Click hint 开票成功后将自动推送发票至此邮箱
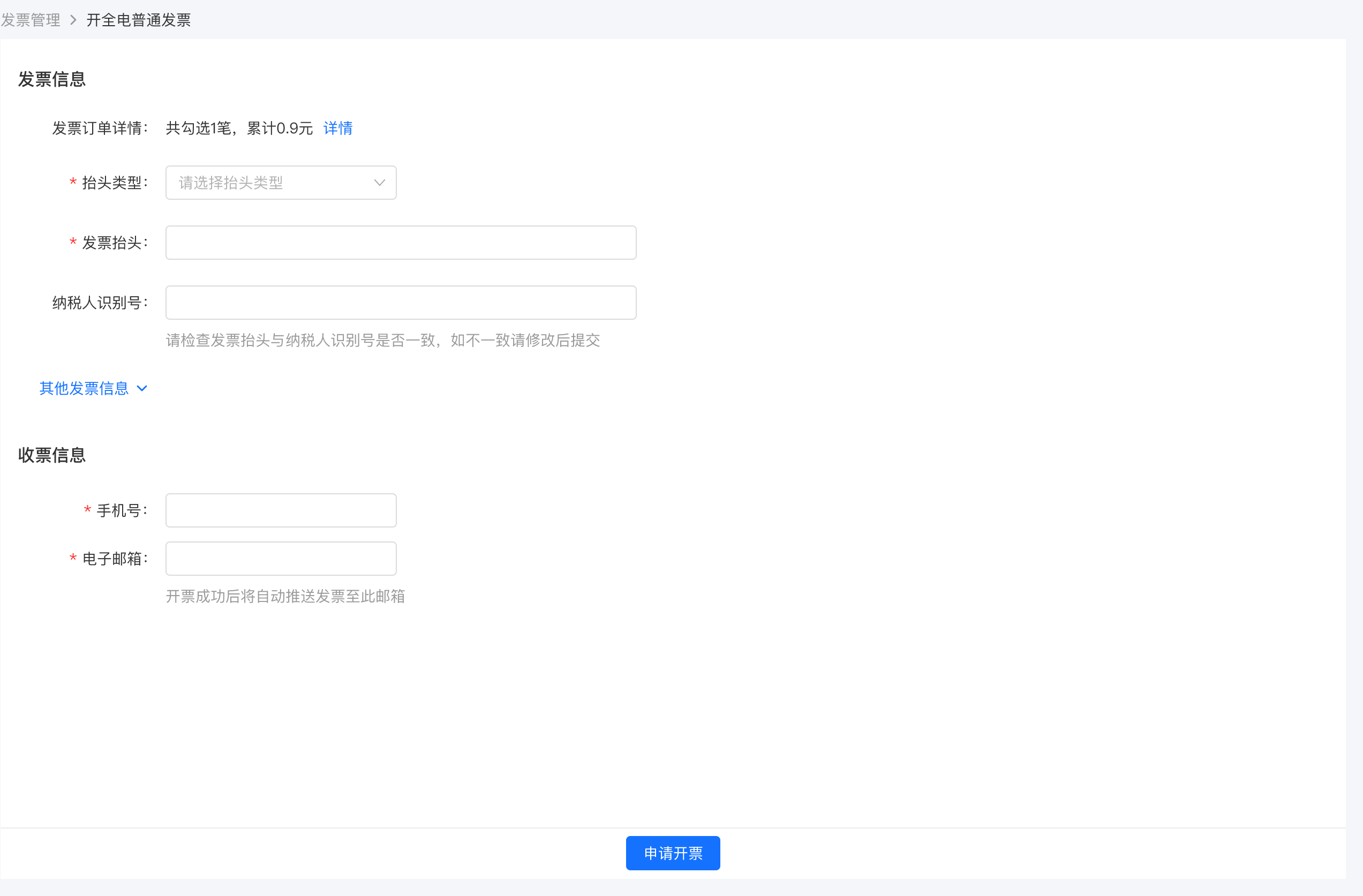This screenshot has height=896, width=1363. click(x=285, y=597)
